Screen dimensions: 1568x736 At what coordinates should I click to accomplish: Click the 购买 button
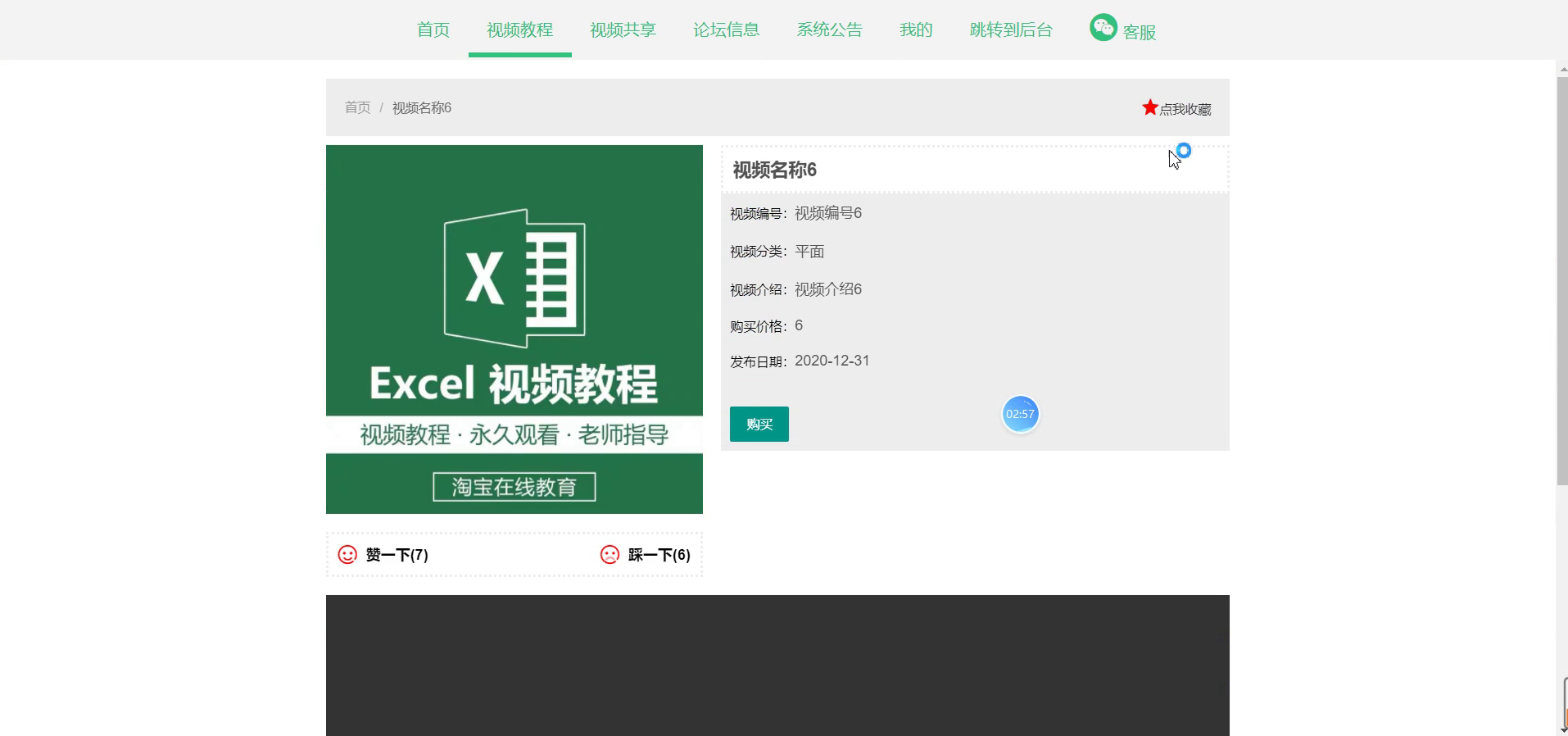[759, 424]
